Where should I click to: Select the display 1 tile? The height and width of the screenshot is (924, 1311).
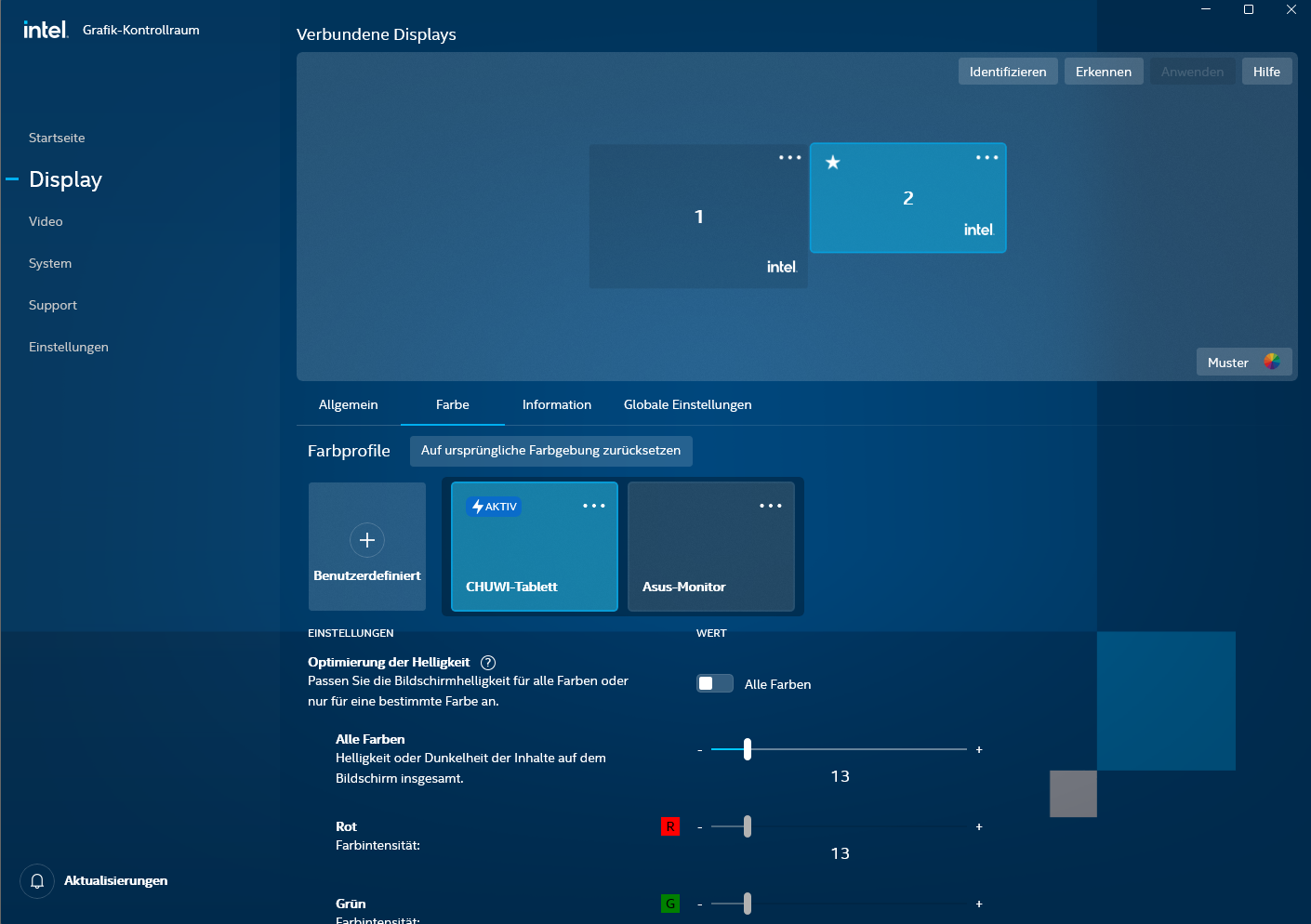698,217
